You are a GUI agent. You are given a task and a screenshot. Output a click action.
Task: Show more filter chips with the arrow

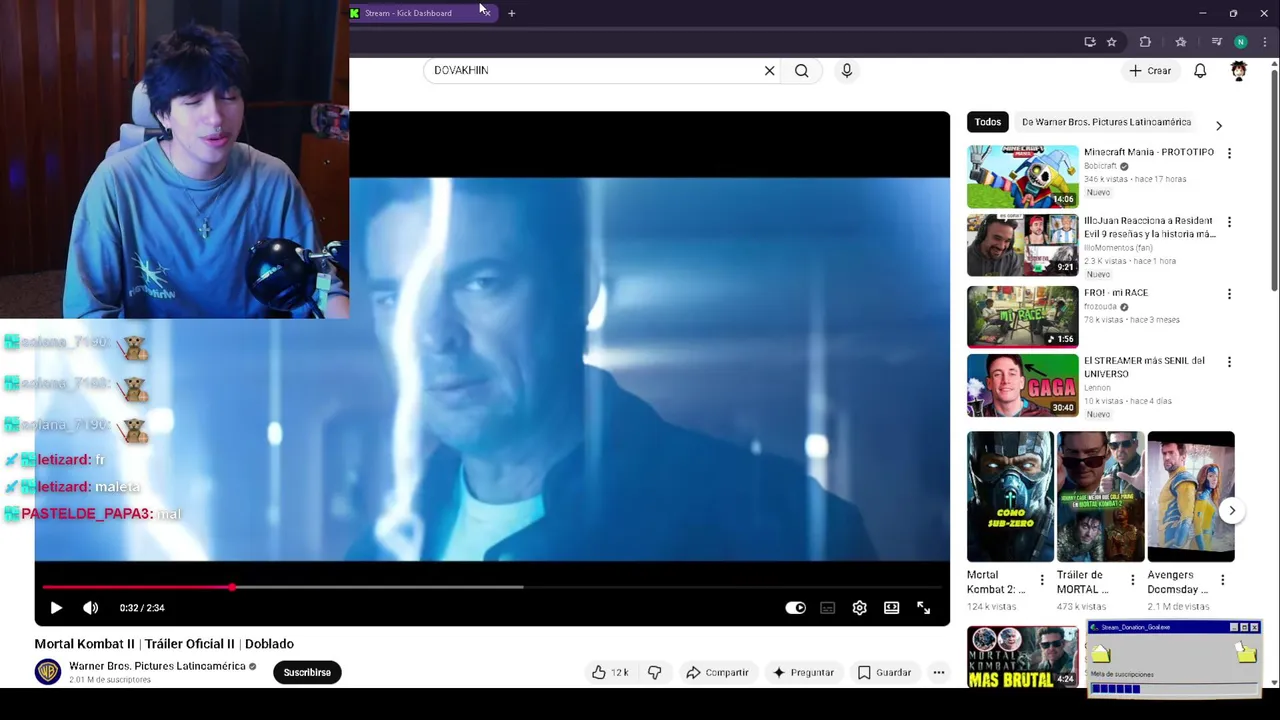(1218, 125)
